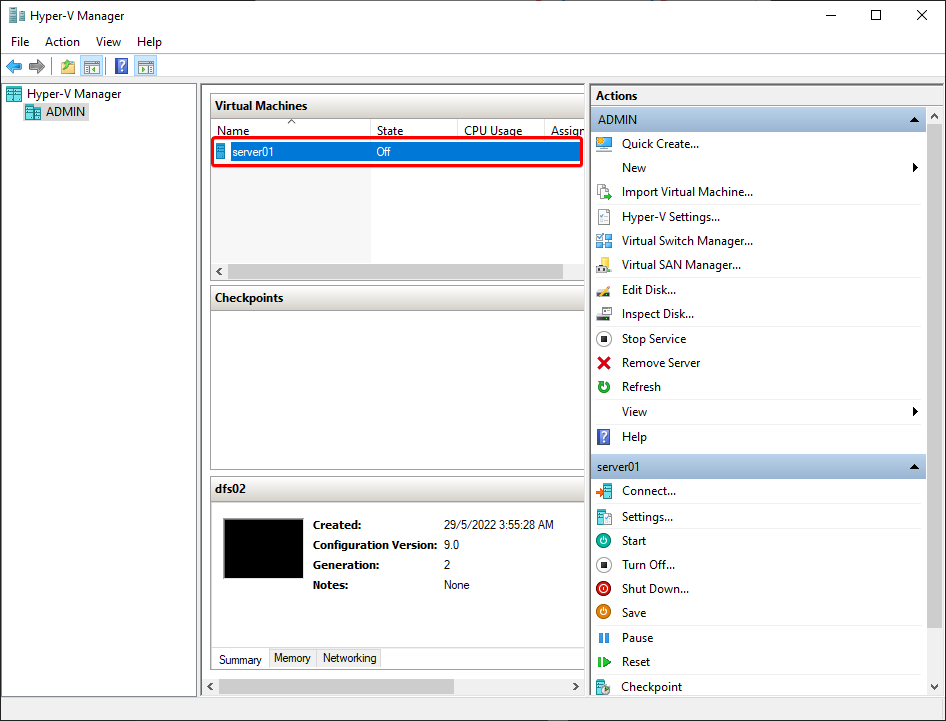Collapse the server01 actions section
The image size is (946, 721).
tap(914, 466)
